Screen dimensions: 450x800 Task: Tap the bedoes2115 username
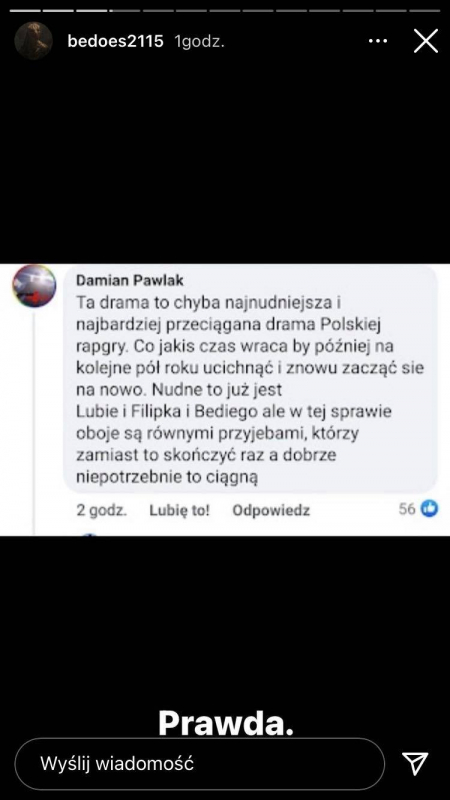tap(115, 41)
